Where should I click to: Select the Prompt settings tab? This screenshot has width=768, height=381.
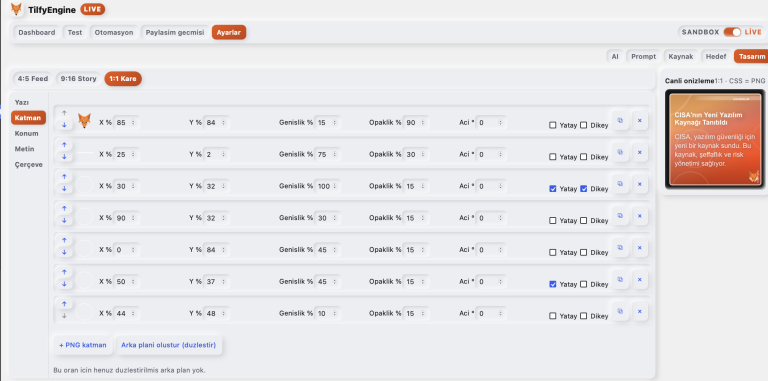click(x=643, y=56)
